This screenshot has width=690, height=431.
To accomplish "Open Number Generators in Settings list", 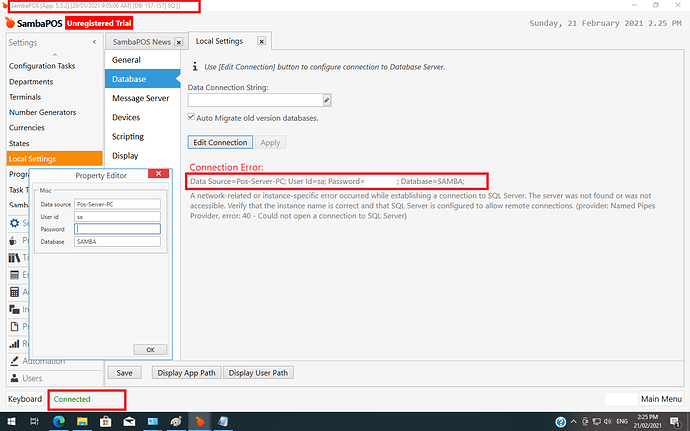I will pyautogui.click(x=43, y=113).
